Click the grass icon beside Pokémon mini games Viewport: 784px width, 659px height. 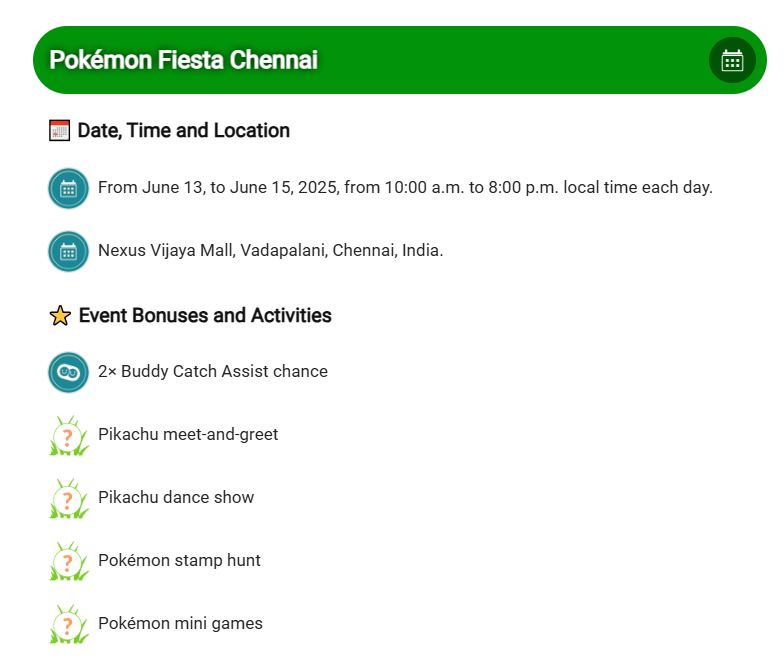[x=68, y=625]
